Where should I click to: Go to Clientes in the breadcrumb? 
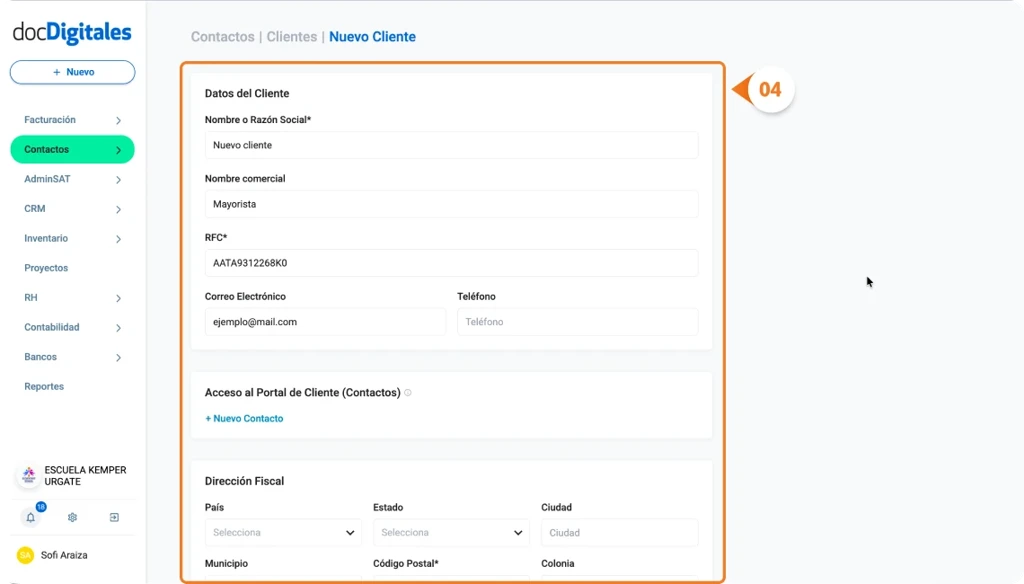pyautogui.click(x=291, y=36)
